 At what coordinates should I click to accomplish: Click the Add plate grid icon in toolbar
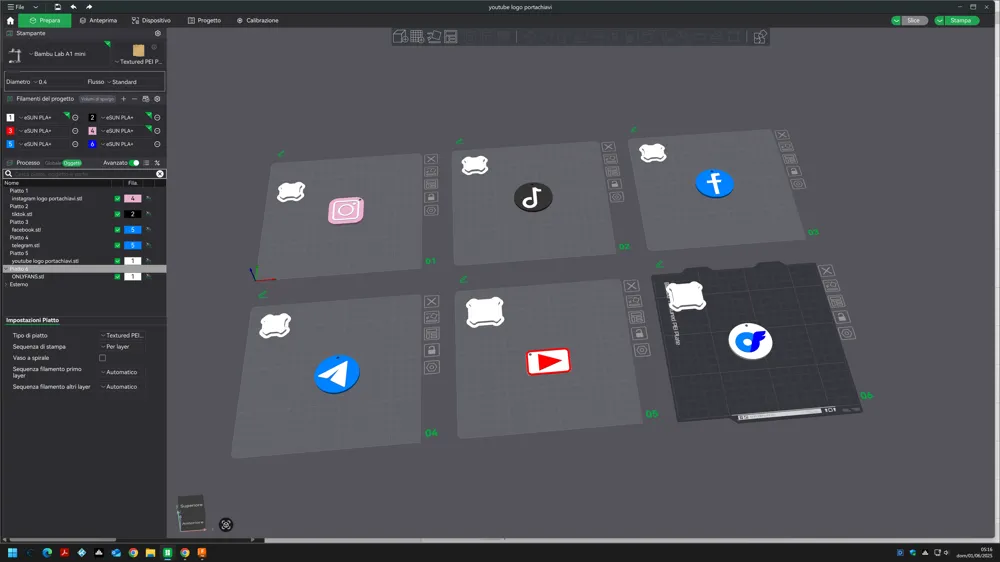(417, 37)
